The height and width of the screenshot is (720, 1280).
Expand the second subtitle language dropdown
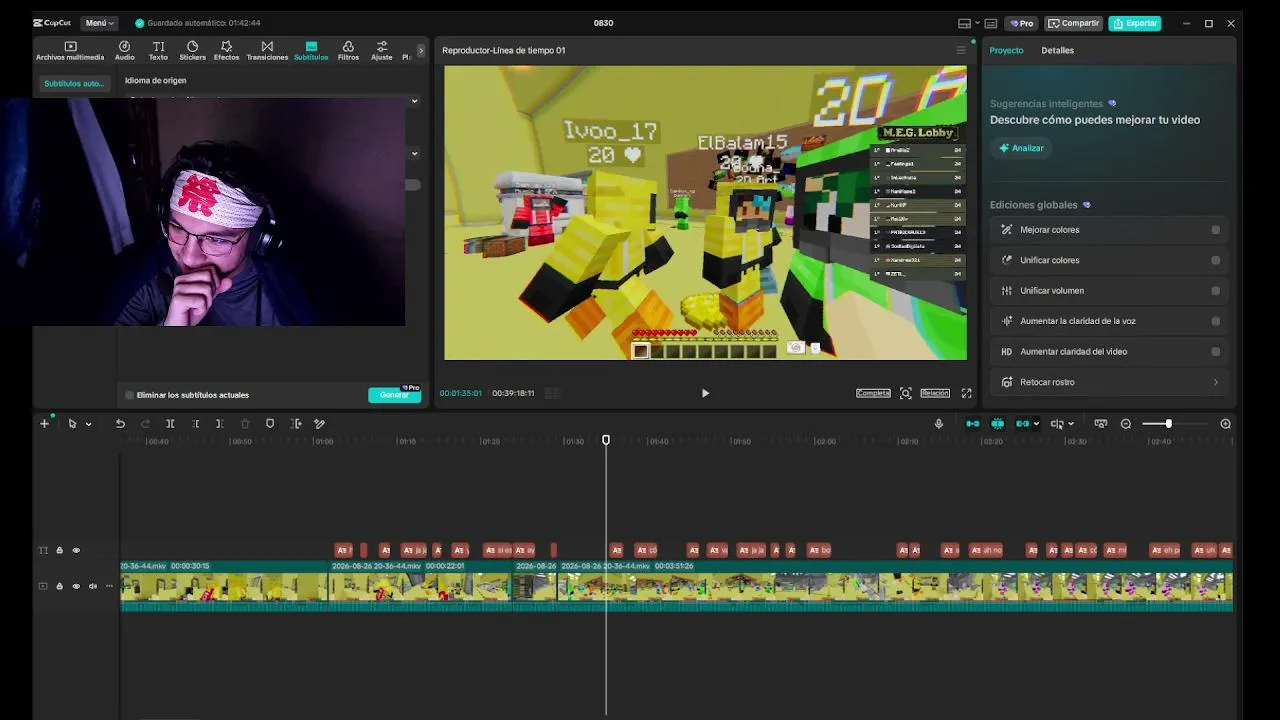tap(414, 154)
